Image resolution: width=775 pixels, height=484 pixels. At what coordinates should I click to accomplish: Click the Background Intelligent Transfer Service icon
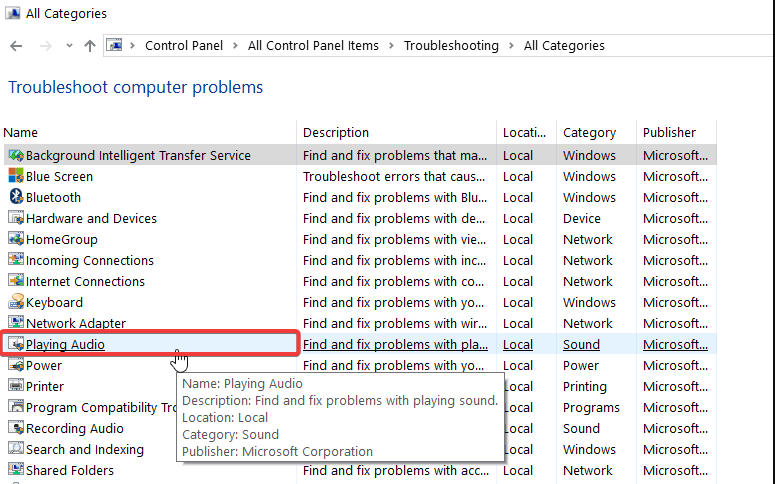[x=15, y=155]
